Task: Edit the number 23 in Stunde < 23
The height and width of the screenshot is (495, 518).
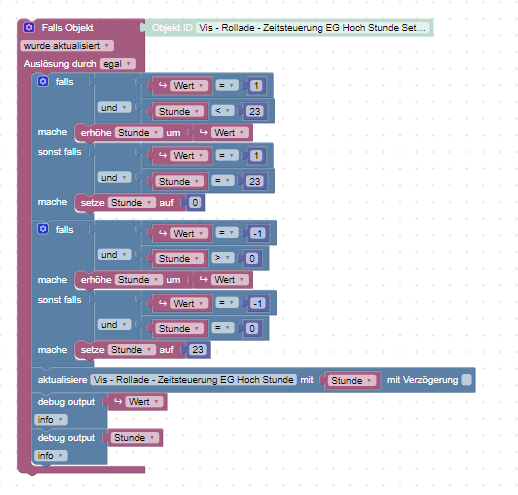Action: click(x=255, y=111)
